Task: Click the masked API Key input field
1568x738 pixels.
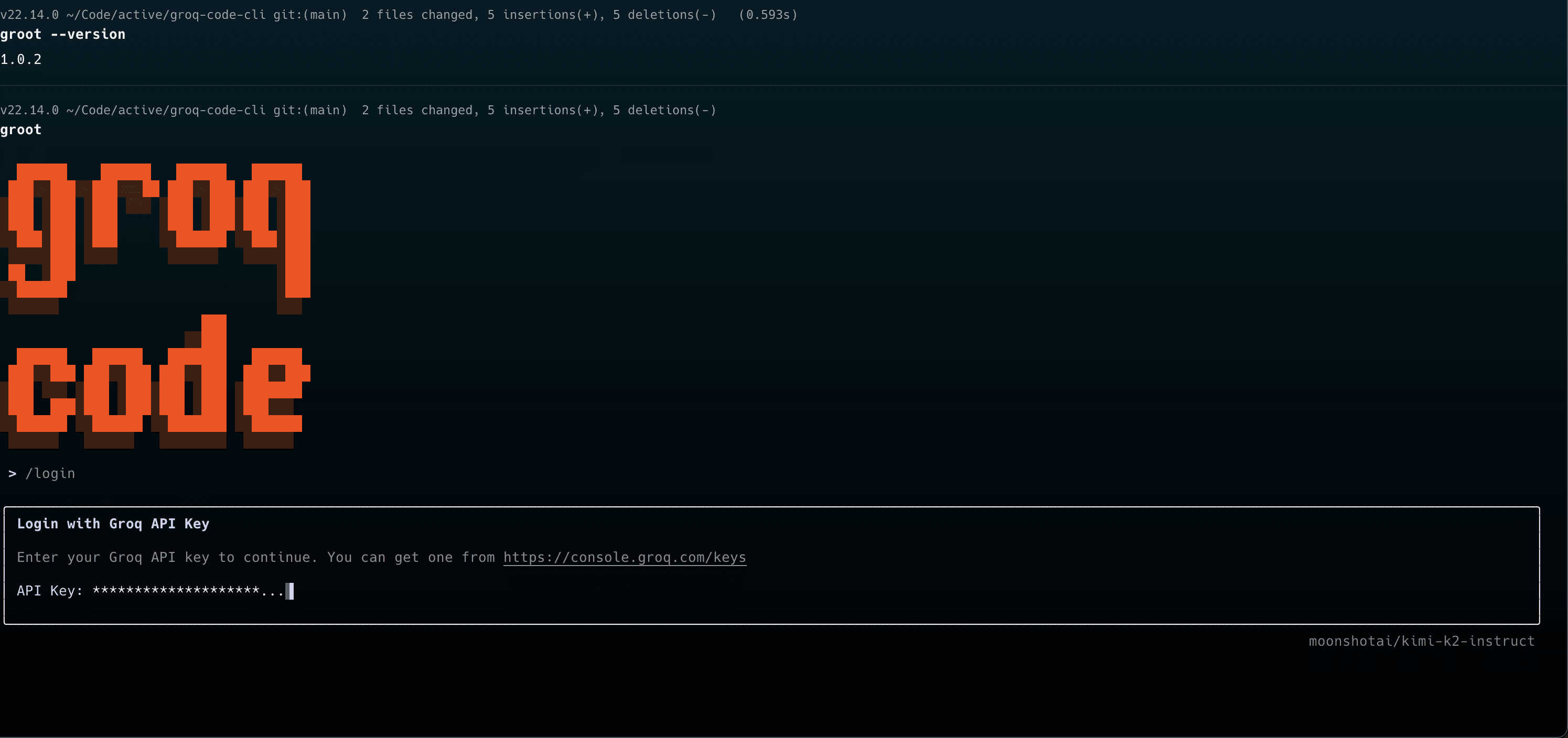Action: [193, 591]
